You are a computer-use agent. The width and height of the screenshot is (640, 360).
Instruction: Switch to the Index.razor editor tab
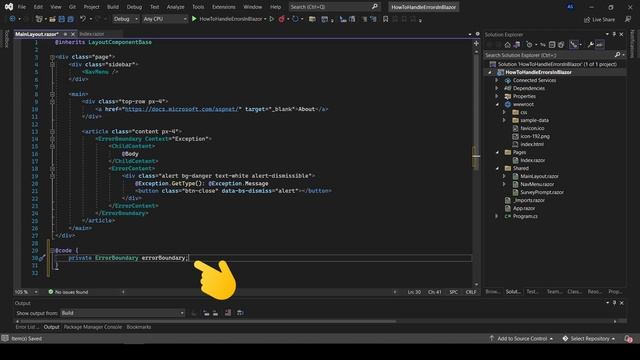(x=92, y=34)
